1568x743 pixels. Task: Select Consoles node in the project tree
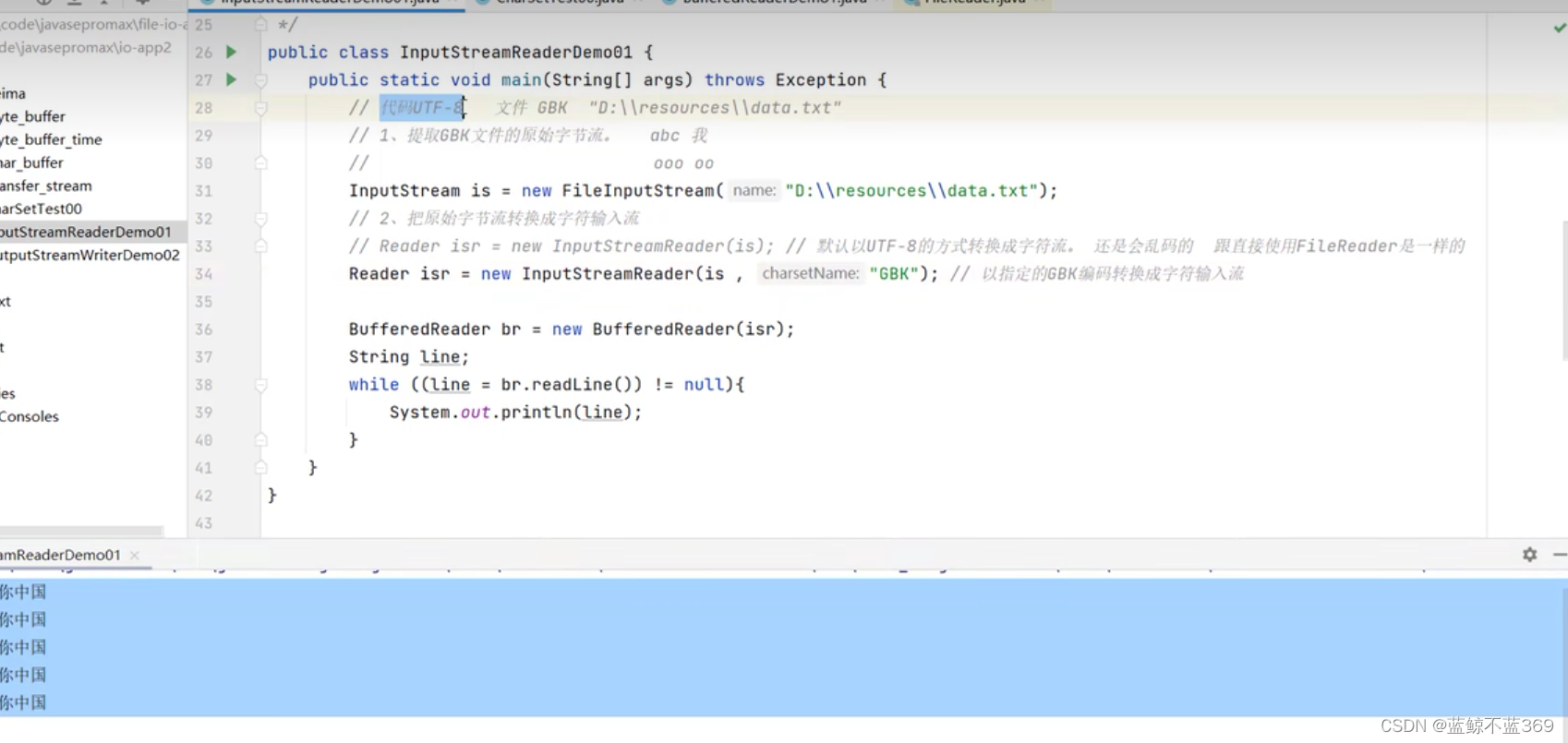pos(30,416)
